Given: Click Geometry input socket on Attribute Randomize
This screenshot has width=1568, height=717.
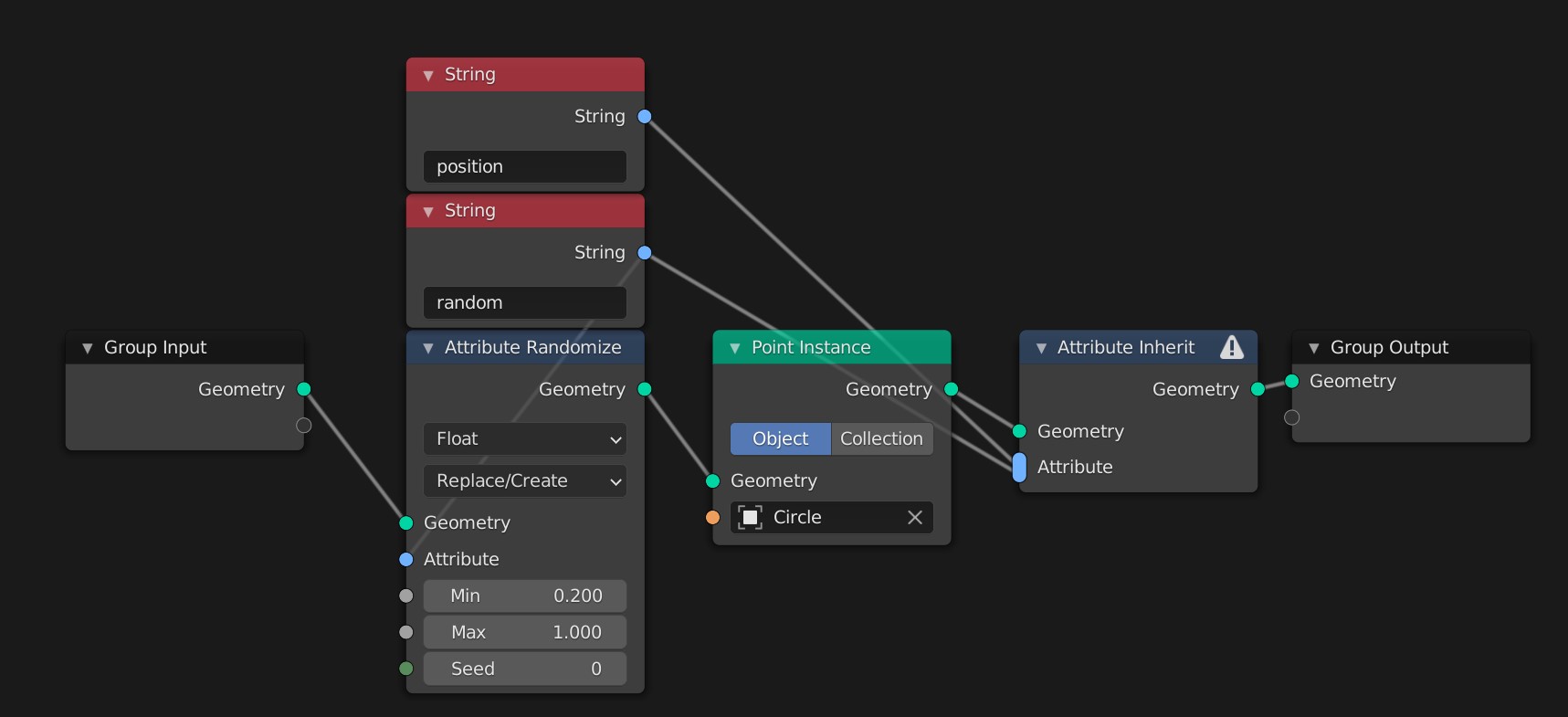Looking at the screenshot, I should 406,522.
